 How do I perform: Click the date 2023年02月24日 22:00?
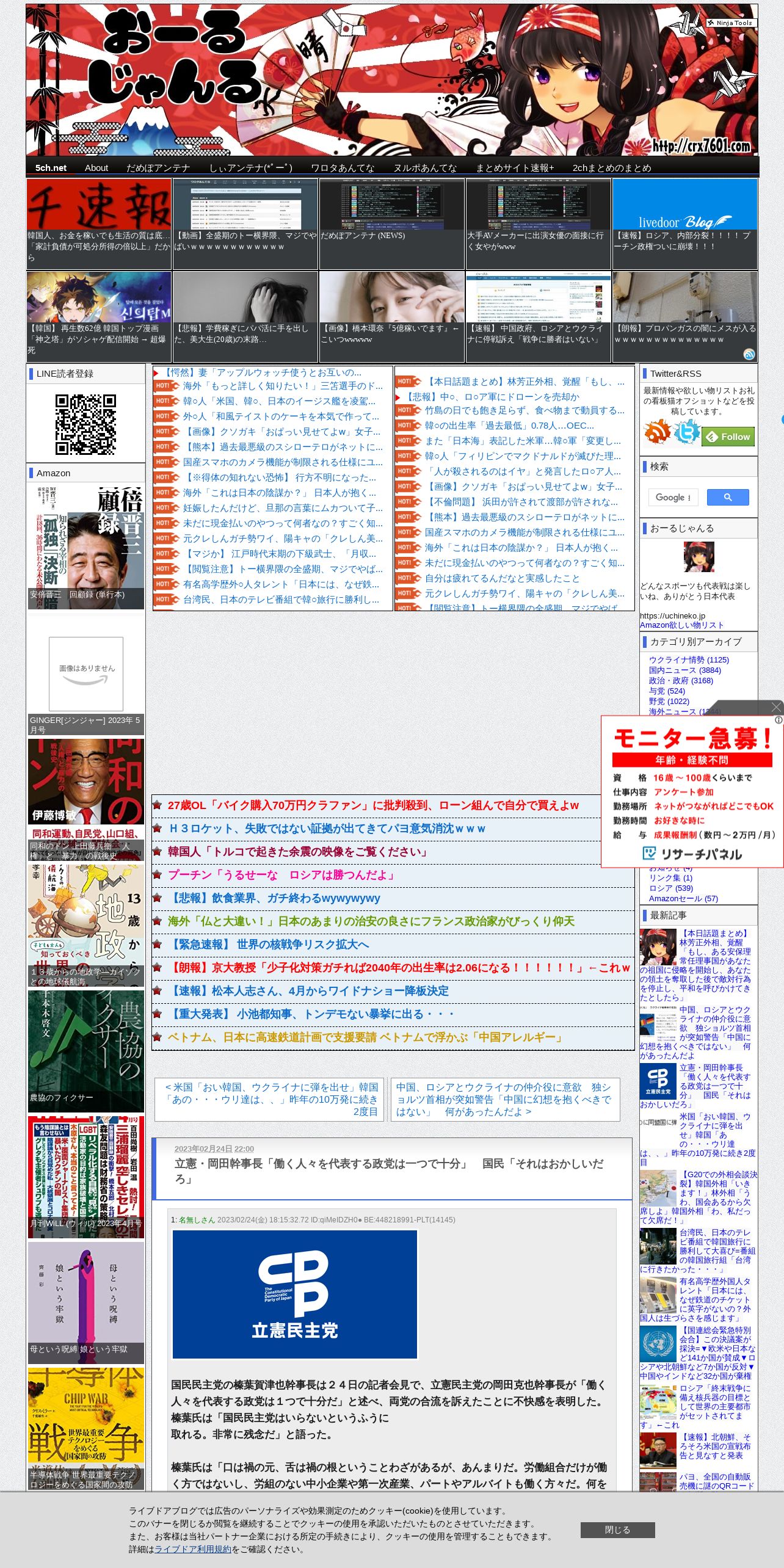point(214,1149)
